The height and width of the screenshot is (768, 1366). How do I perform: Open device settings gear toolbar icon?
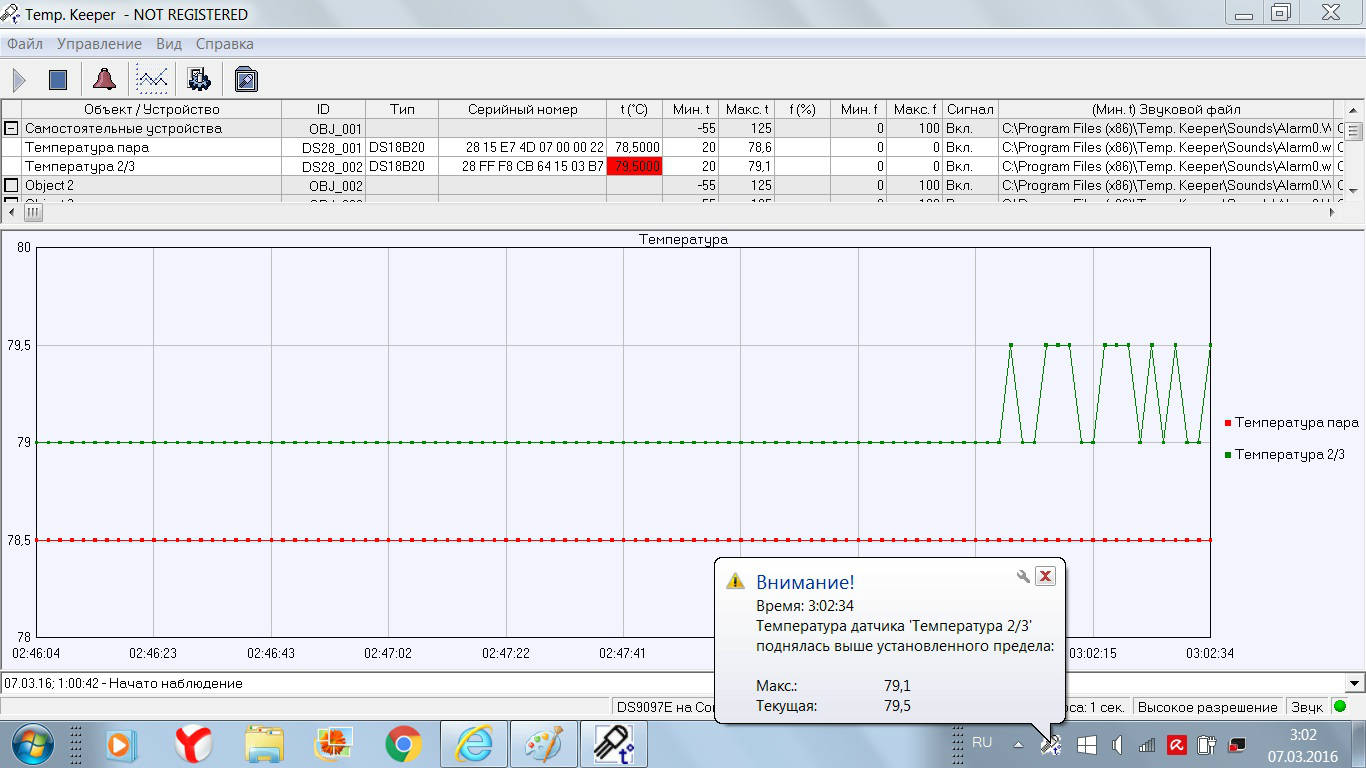(199, 79)
